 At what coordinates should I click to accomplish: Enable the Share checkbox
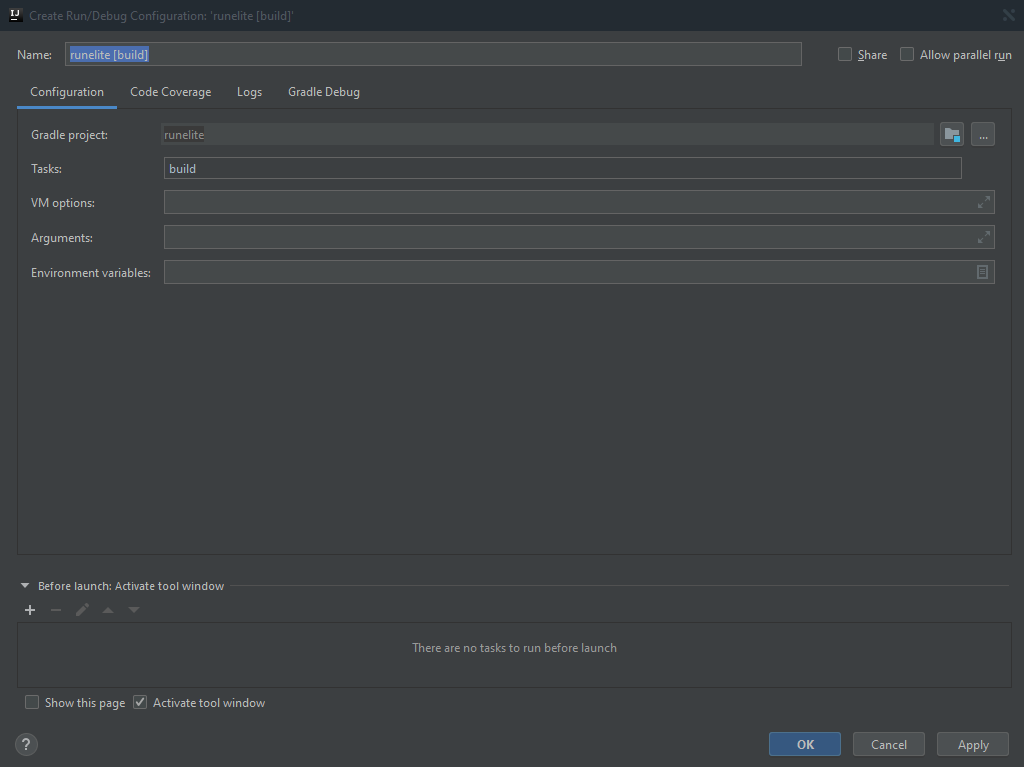coord(845,54)
